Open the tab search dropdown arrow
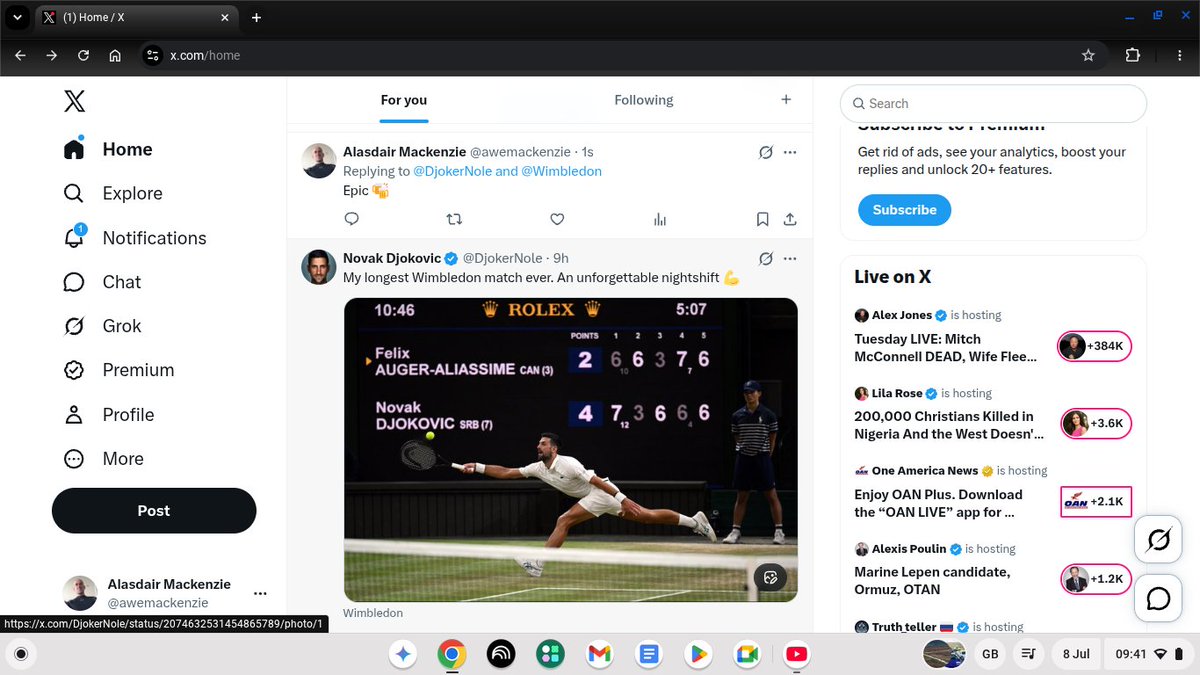Screen dimensions: 1200x675 click(17, 18)
